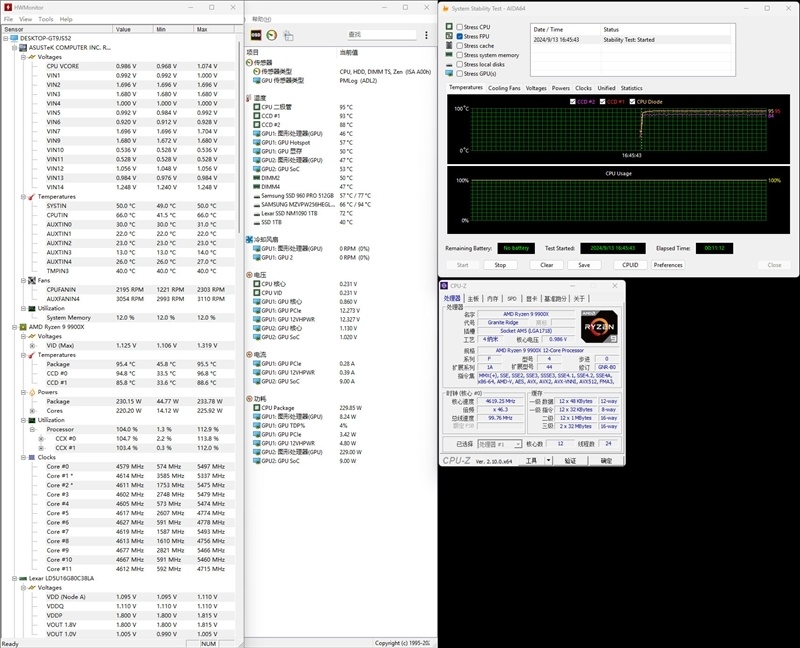
Task: Switch to the Statistics tab in AIDA64
Action: (632, 88)
